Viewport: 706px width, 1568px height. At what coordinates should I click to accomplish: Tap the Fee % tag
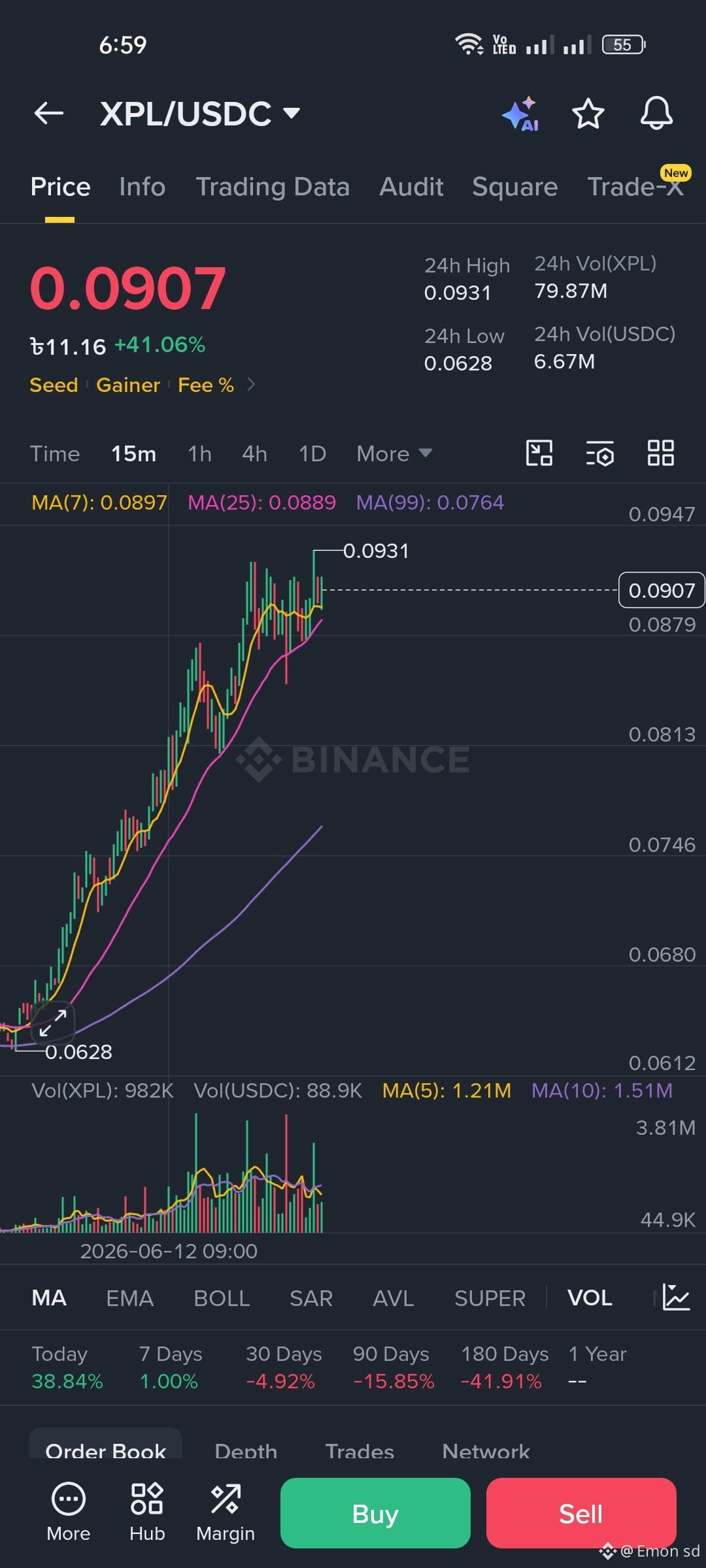point(206,385)
